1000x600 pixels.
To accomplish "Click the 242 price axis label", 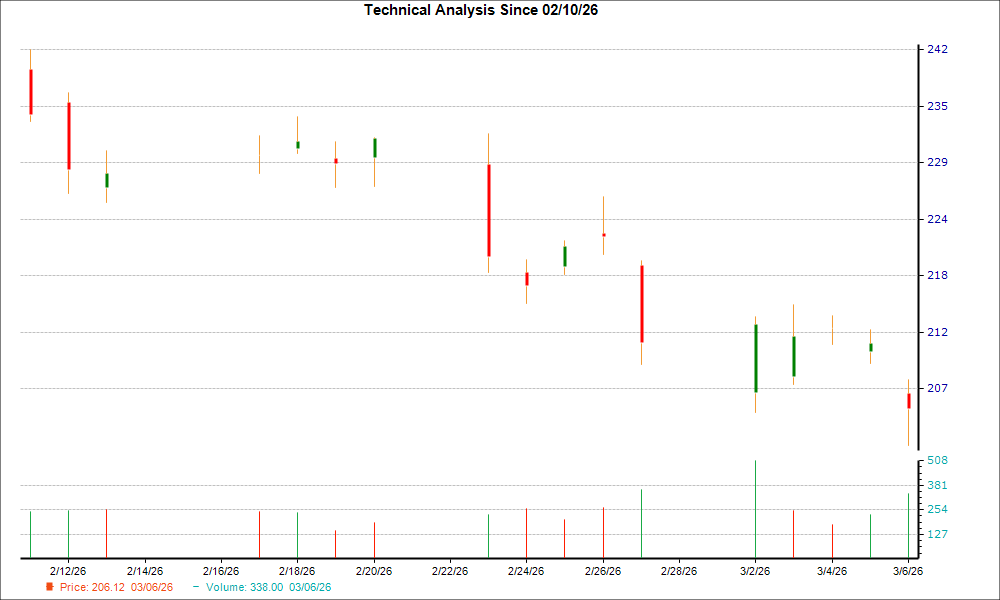I will pos(939,47).
